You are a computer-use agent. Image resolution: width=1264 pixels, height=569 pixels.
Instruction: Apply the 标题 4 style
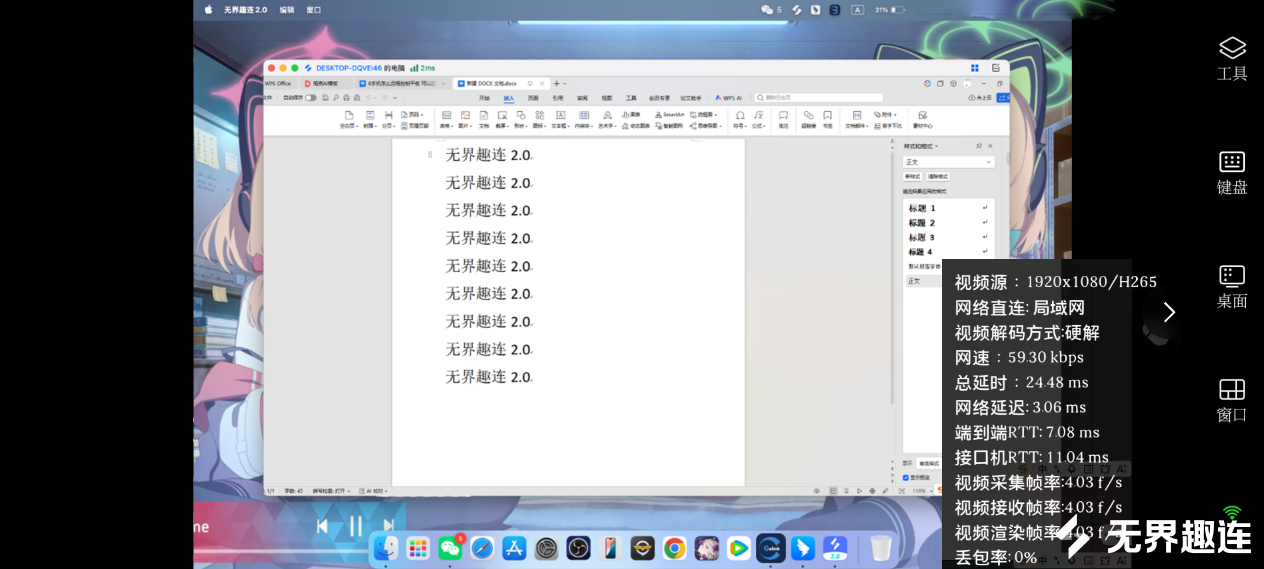pyautogui.click(x=947, y=252)
